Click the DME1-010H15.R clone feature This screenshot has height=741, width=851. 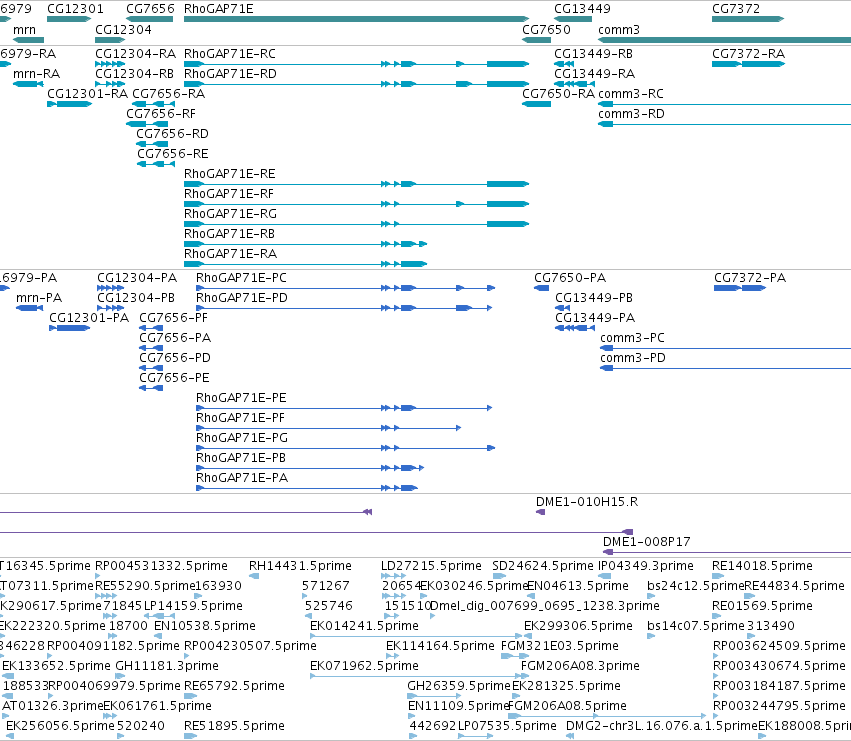pos(541,512)
